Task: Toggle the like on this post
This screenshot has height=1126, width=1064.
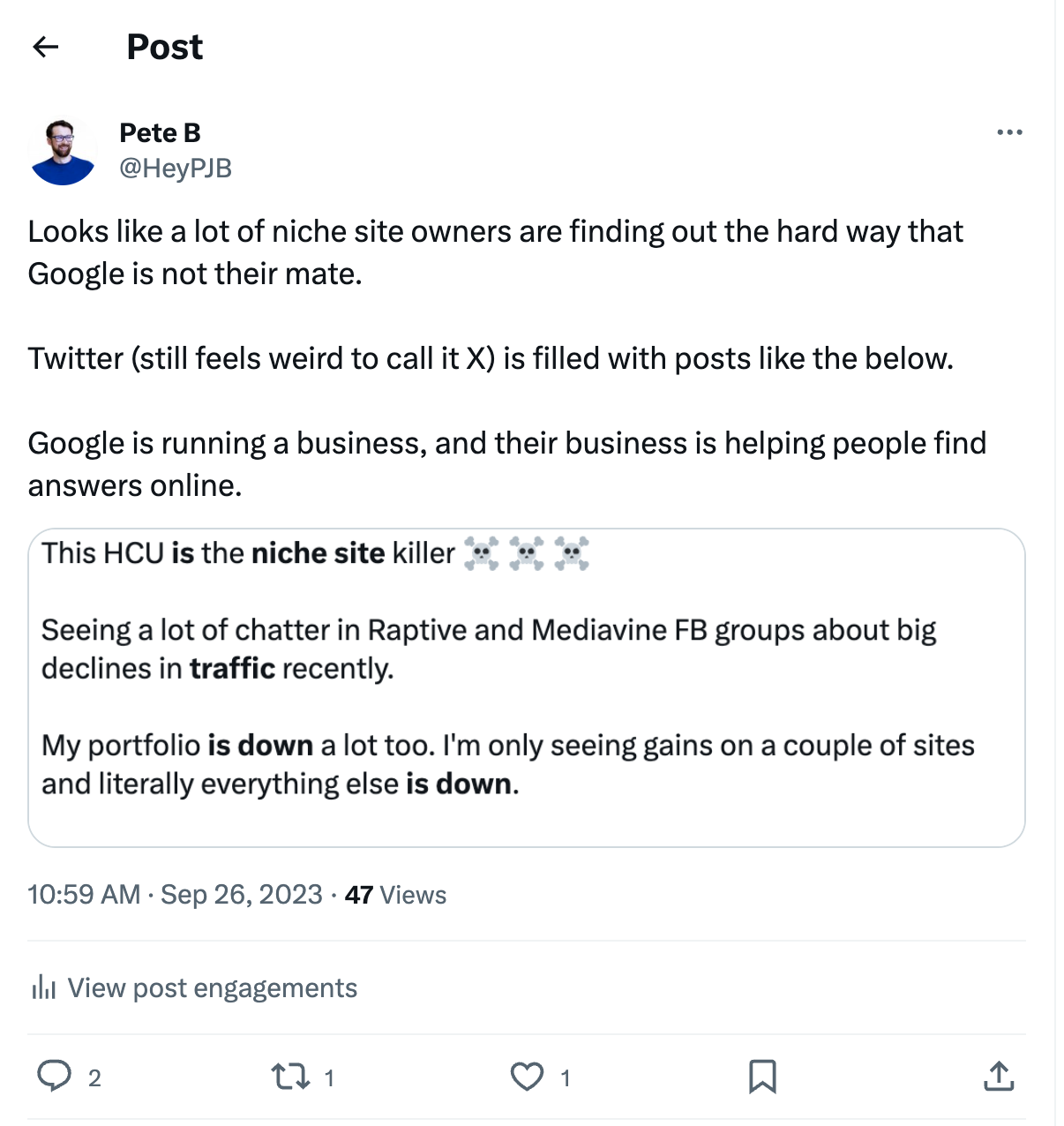Action: [527, 1077]
